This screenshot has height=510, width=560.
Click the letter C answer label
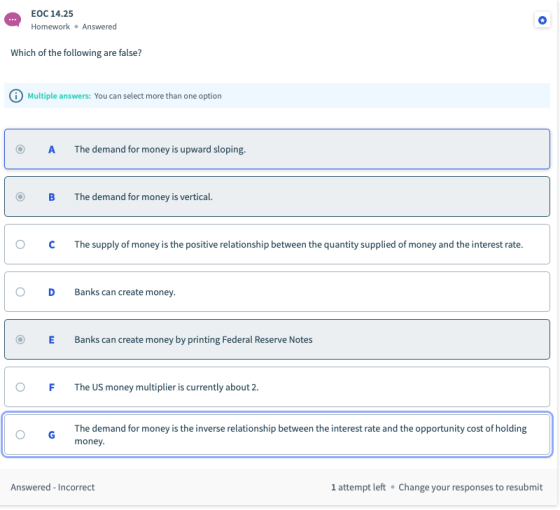tap(51, 245)
